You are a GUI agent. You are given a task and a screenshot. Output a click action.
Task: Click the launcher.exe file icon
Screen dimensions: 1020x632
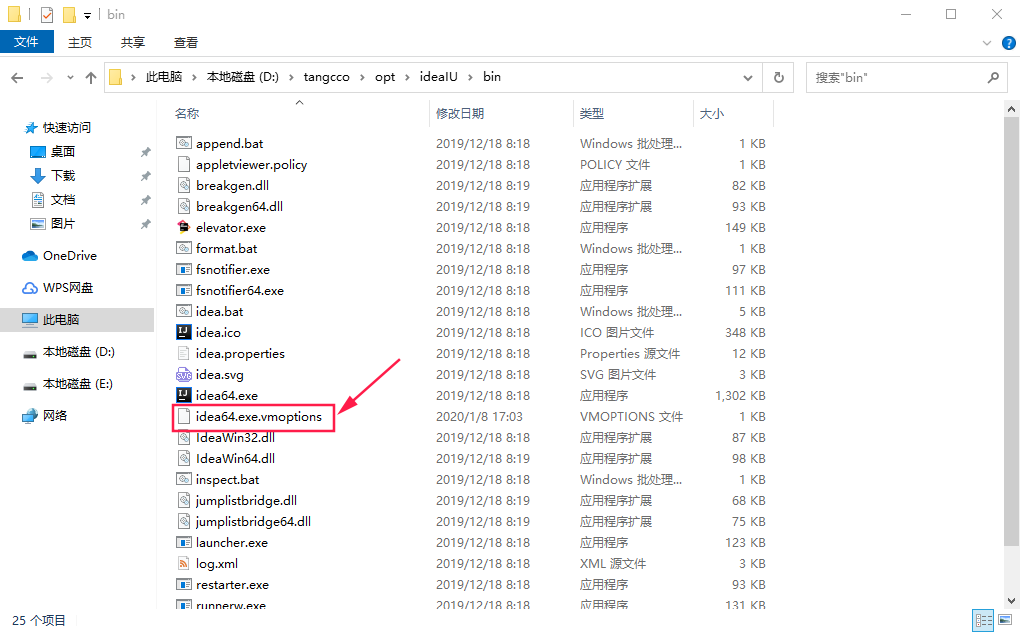pos(184,542)
